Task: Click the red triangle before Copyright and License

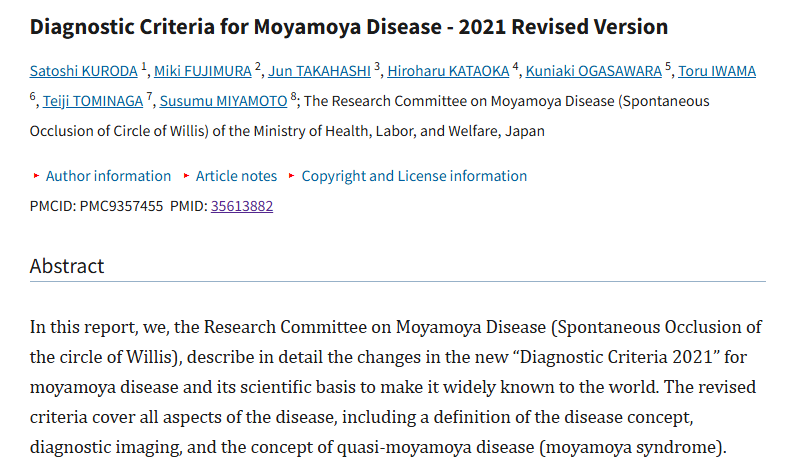Action: tap(292, 176)
